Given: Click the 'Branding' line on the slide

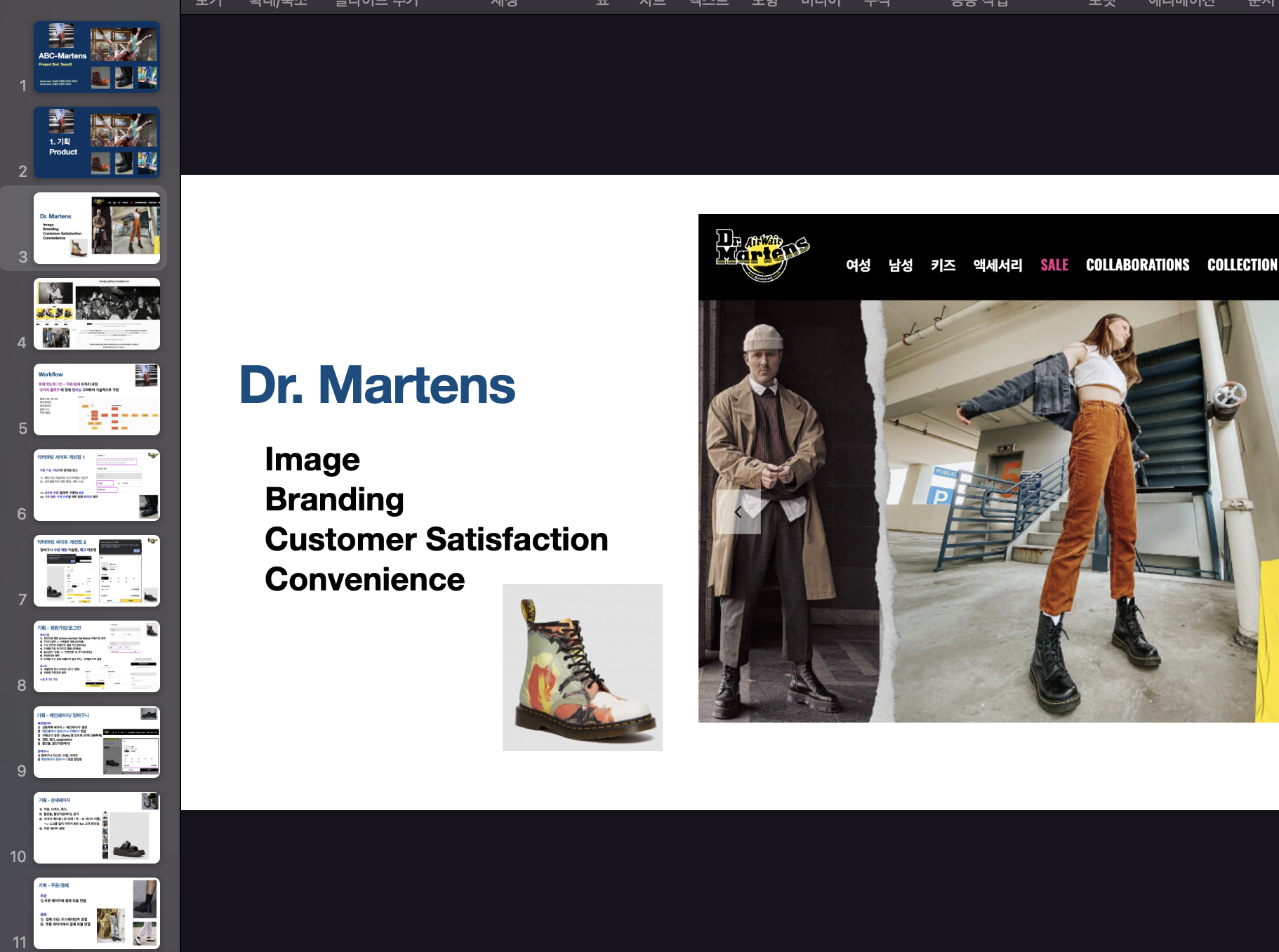Looking at the screenshot, I should tap(334, 499).
